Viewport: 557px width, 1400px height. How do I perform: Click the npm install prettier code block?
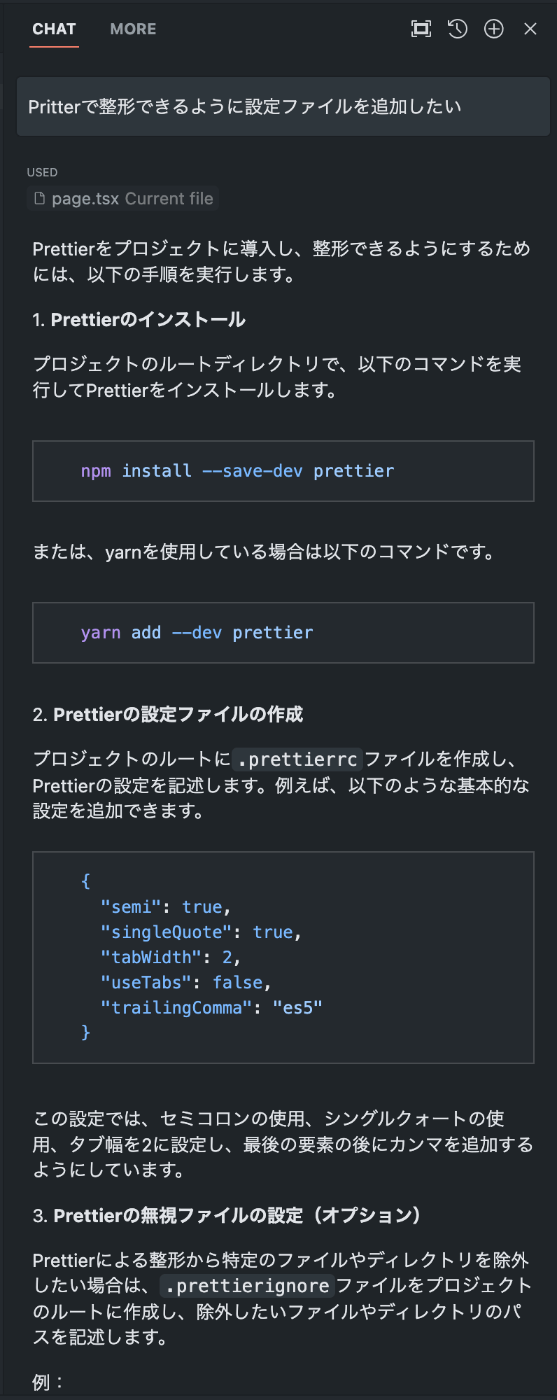coord(283,470)
